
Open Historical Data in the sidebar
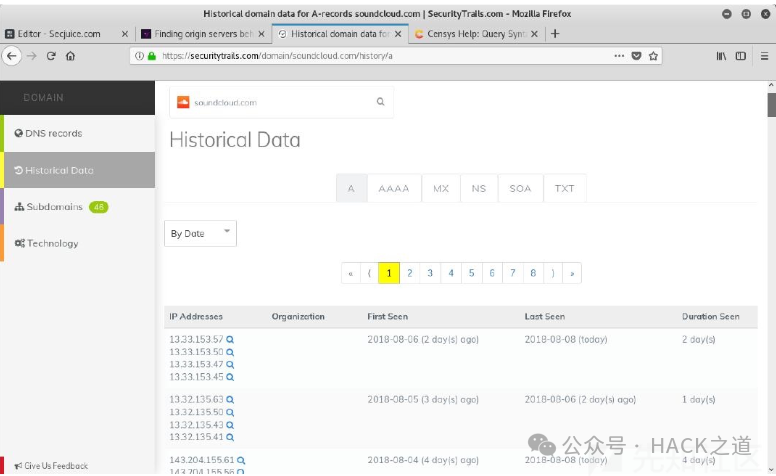79,170
